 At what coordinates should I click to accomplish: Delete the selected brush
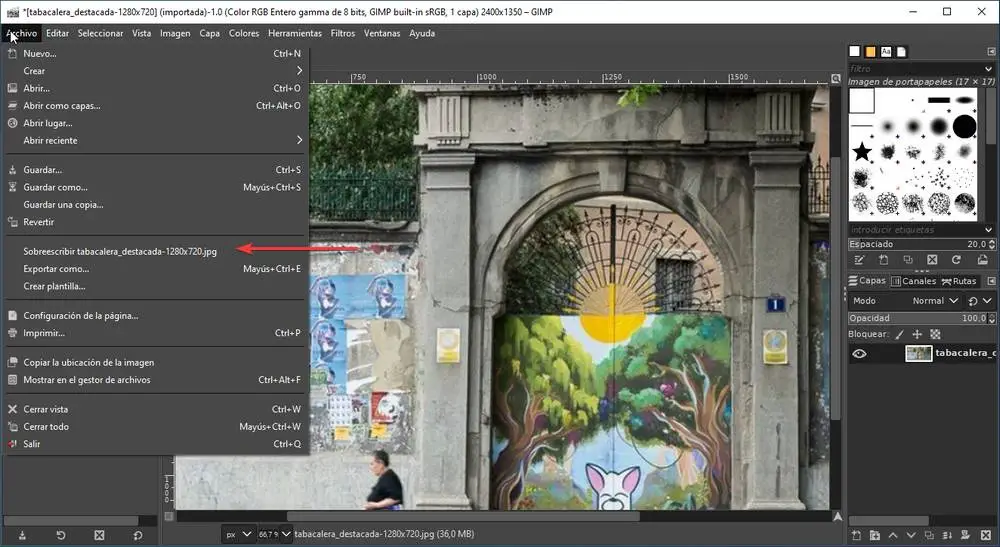(932, 260)
